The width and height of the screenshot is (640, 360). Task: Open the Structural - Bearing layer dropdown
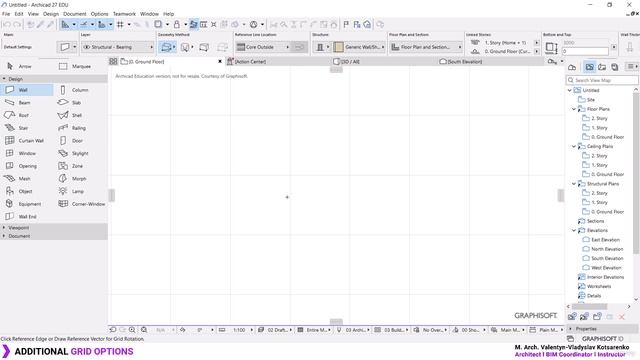click(x=117, y=47)
